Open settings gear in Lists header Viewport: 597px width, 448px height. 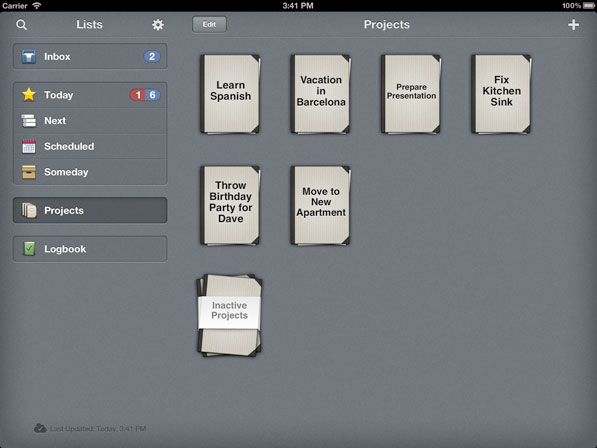coord(158,25)
